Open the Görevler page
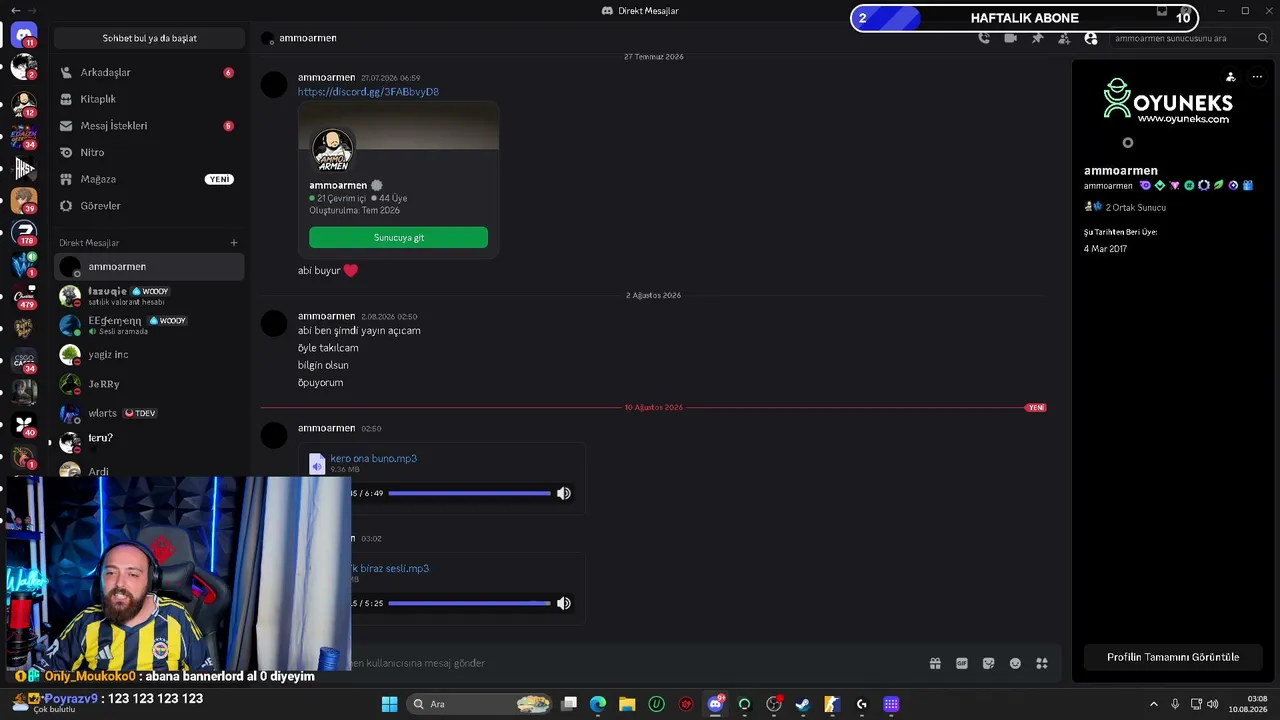Screen dimensions: 1280x720 (x=149, y=206)
